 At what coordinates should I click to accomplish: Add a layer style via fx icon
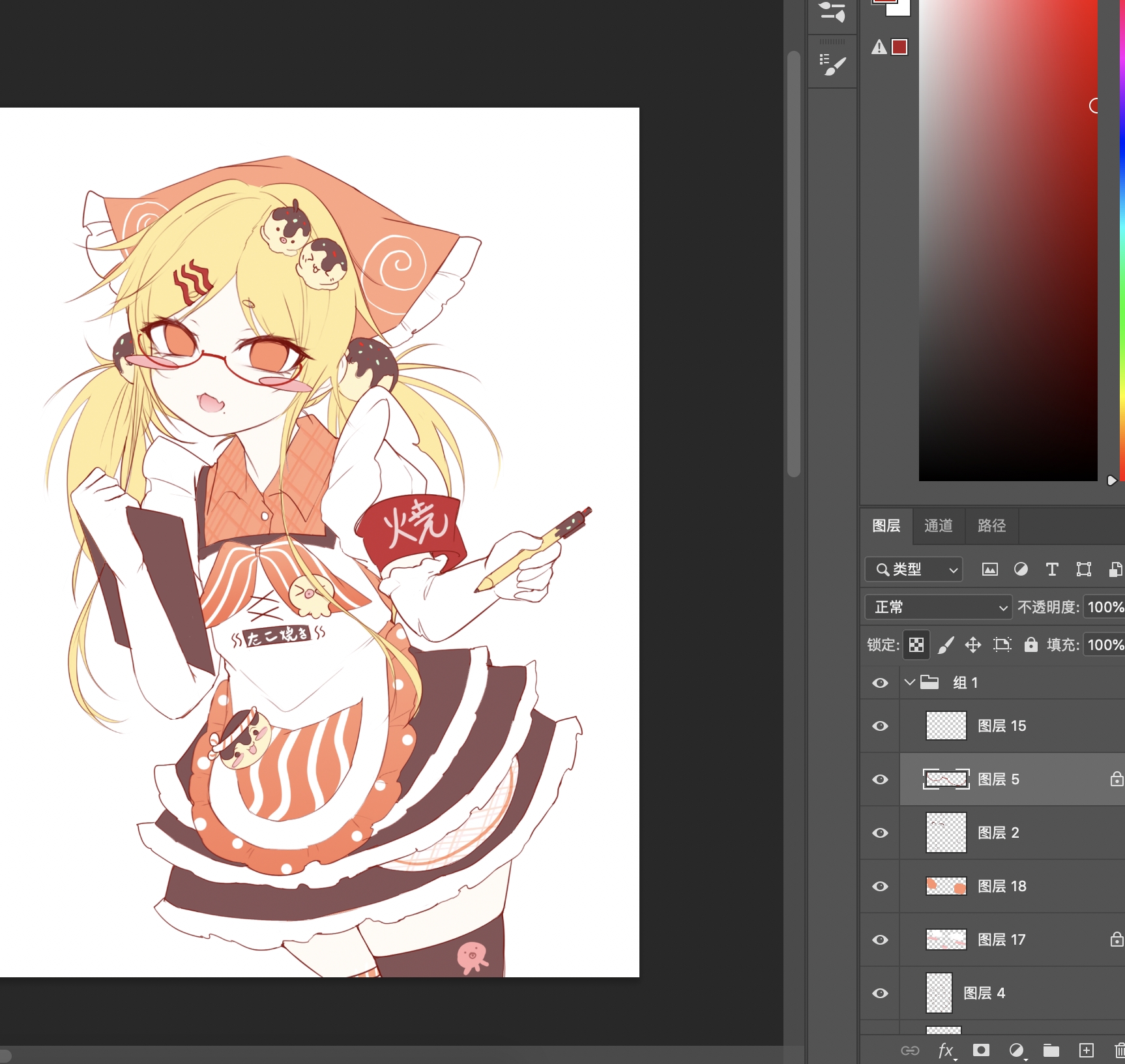(946, 1050)
